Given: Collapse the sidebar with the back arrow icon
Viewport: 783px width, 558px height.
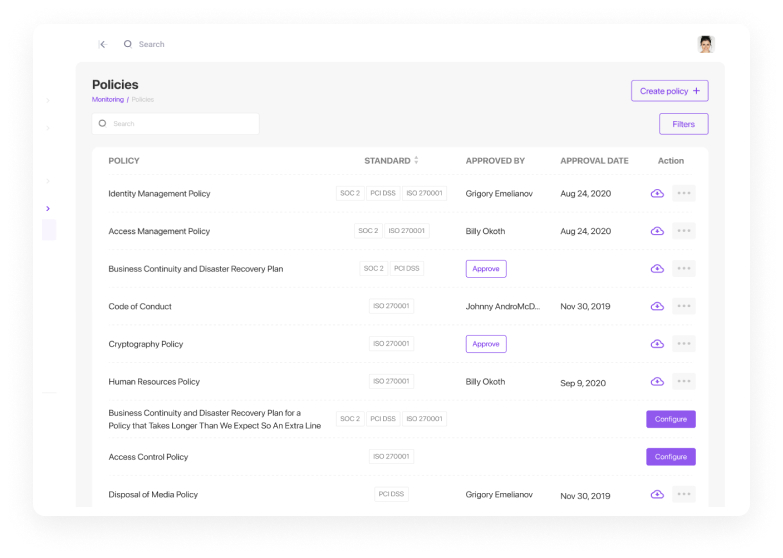Looking at the screenshot, I should [x=102, y=44].
